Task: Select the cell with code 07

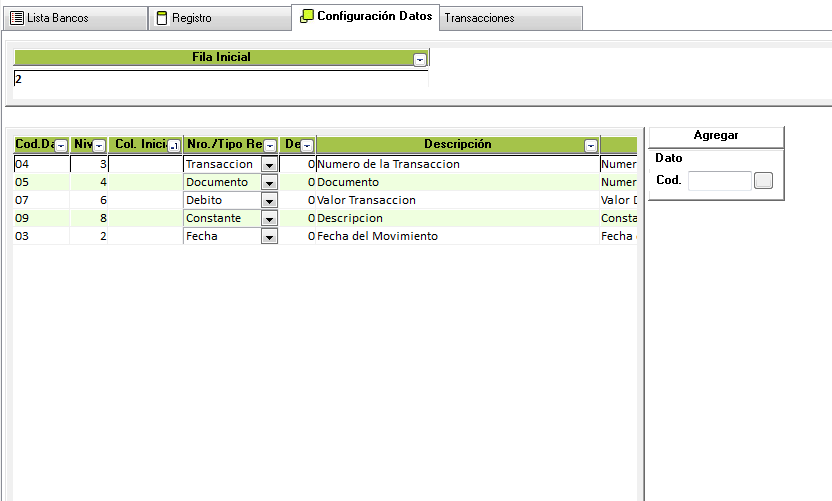Action: [x=41, y=200]
